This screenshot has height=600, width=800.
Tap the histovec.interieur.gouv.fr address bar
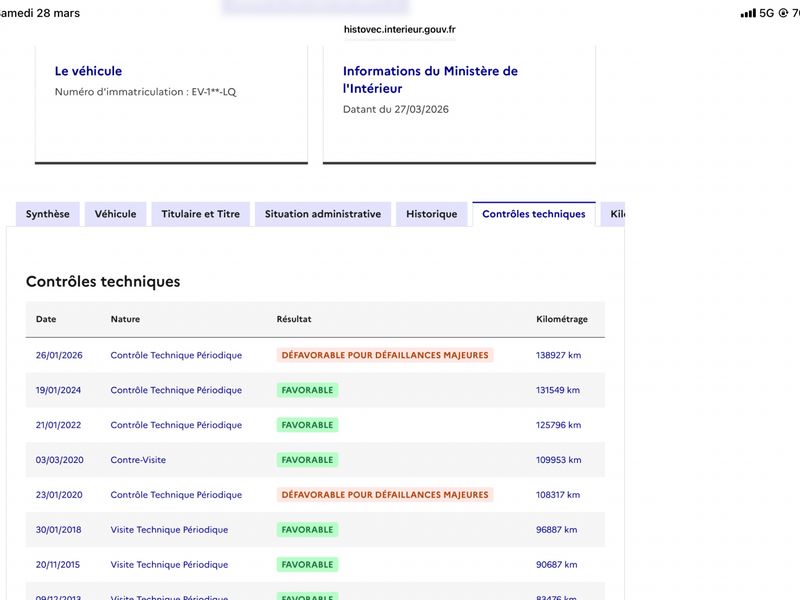coord(399,30)
